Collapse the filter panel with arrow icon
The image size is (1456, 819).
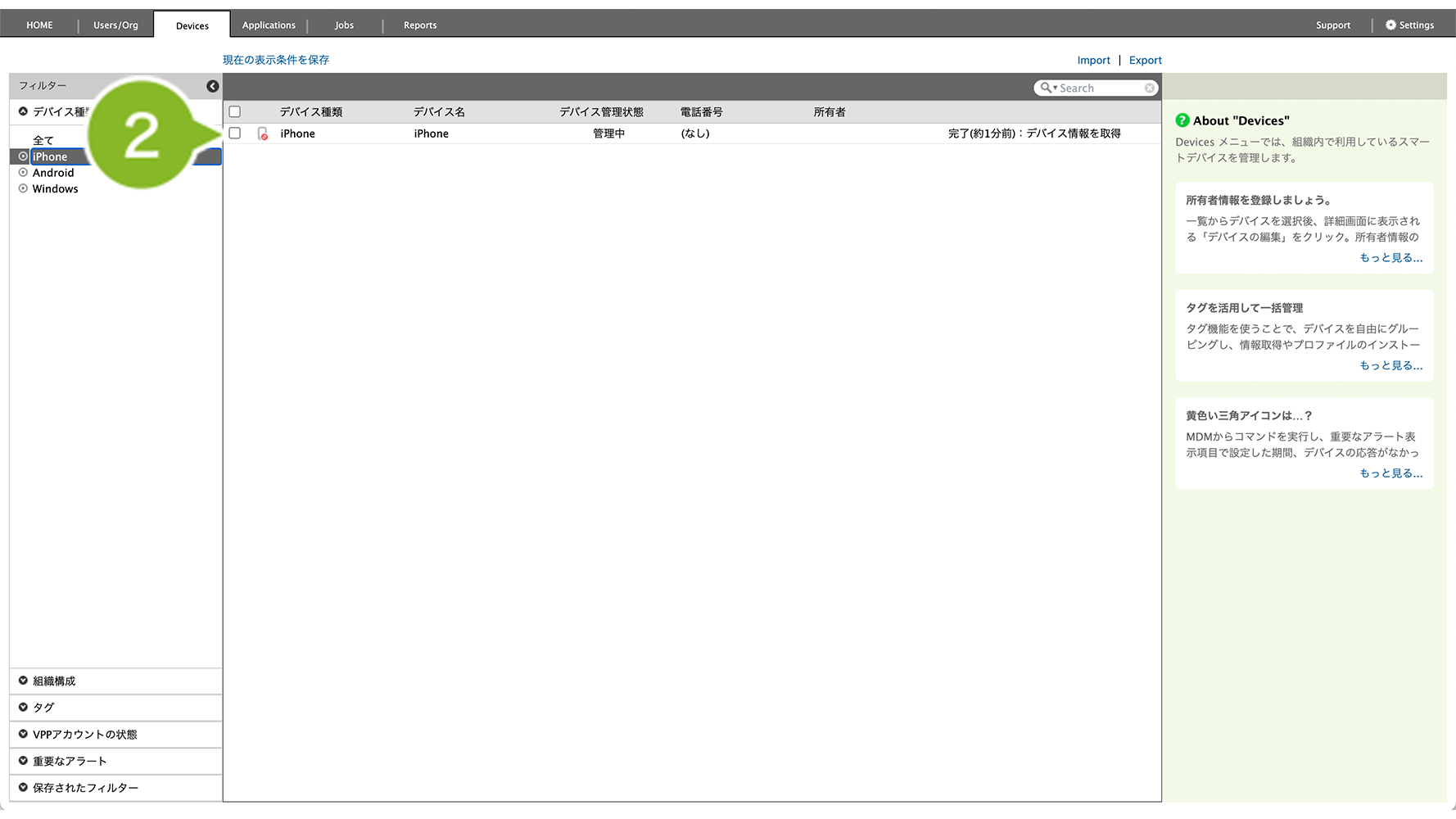click(212, 86)
